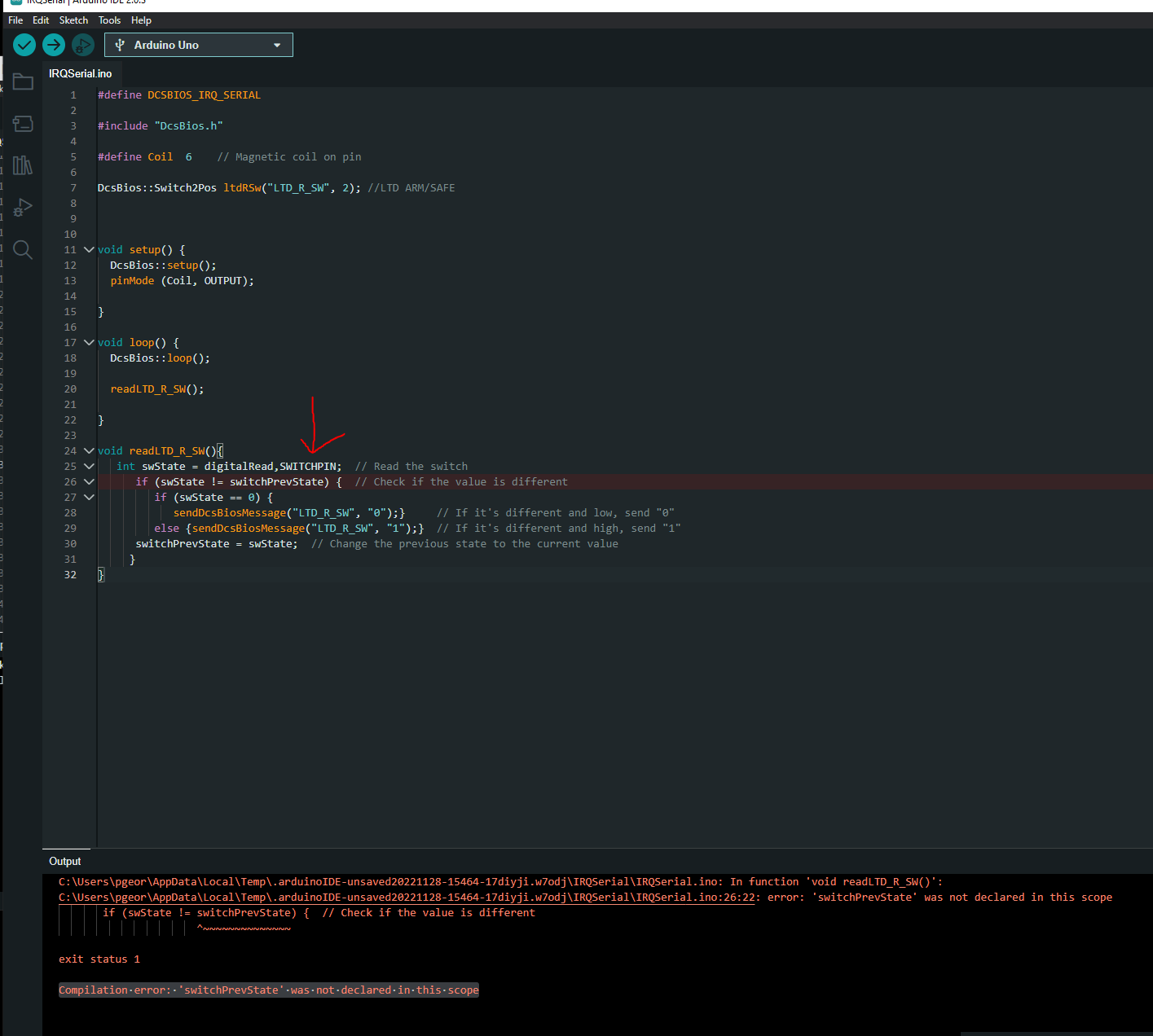Click 'switchPrevState = swState;' on line 30
1153x1036 pixels.
(217, 544)
